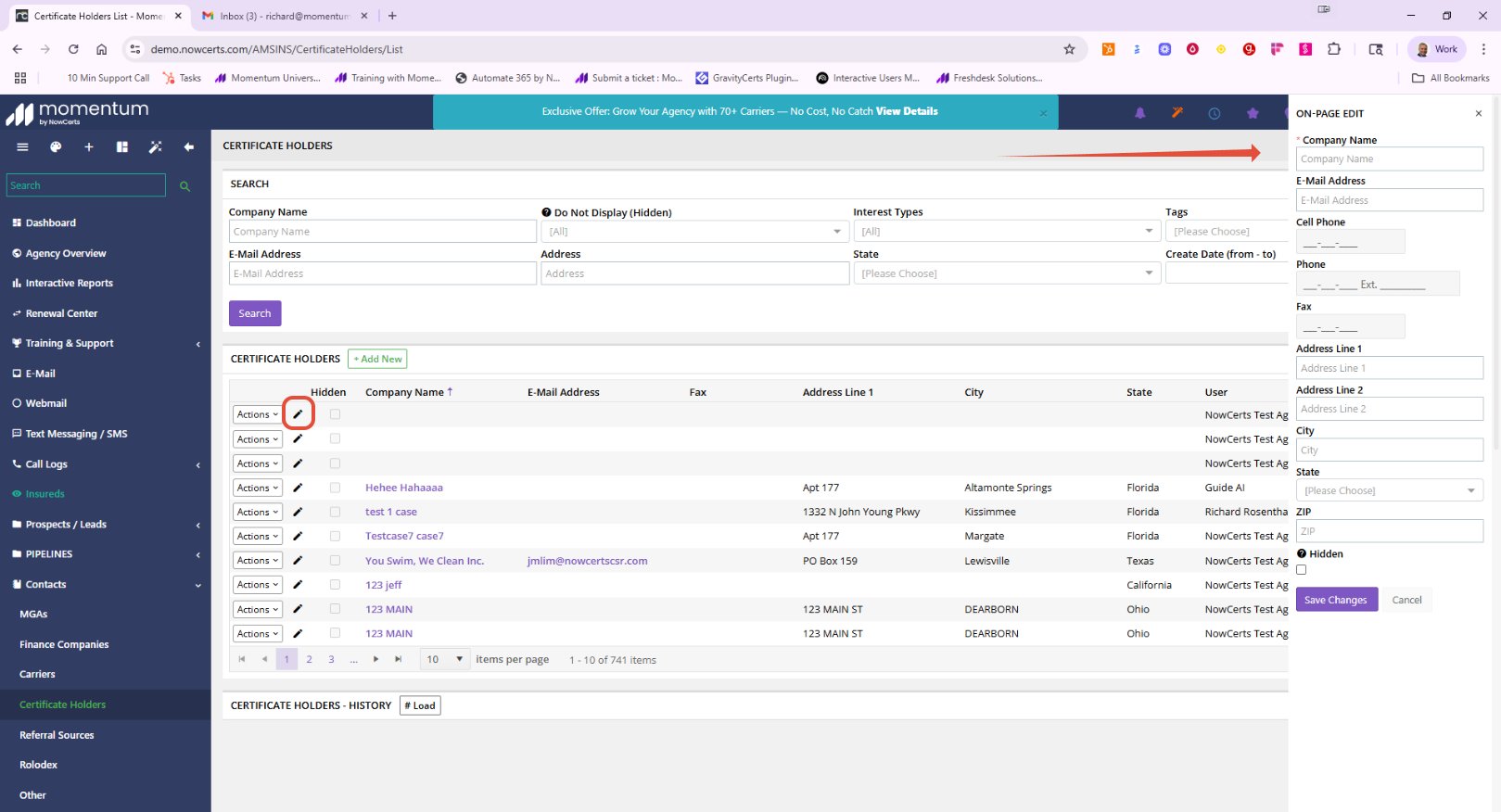This screenshot has width=1501, height=812.
Task: Click the sidebar search magnifier icon
Action: (184, 186)
